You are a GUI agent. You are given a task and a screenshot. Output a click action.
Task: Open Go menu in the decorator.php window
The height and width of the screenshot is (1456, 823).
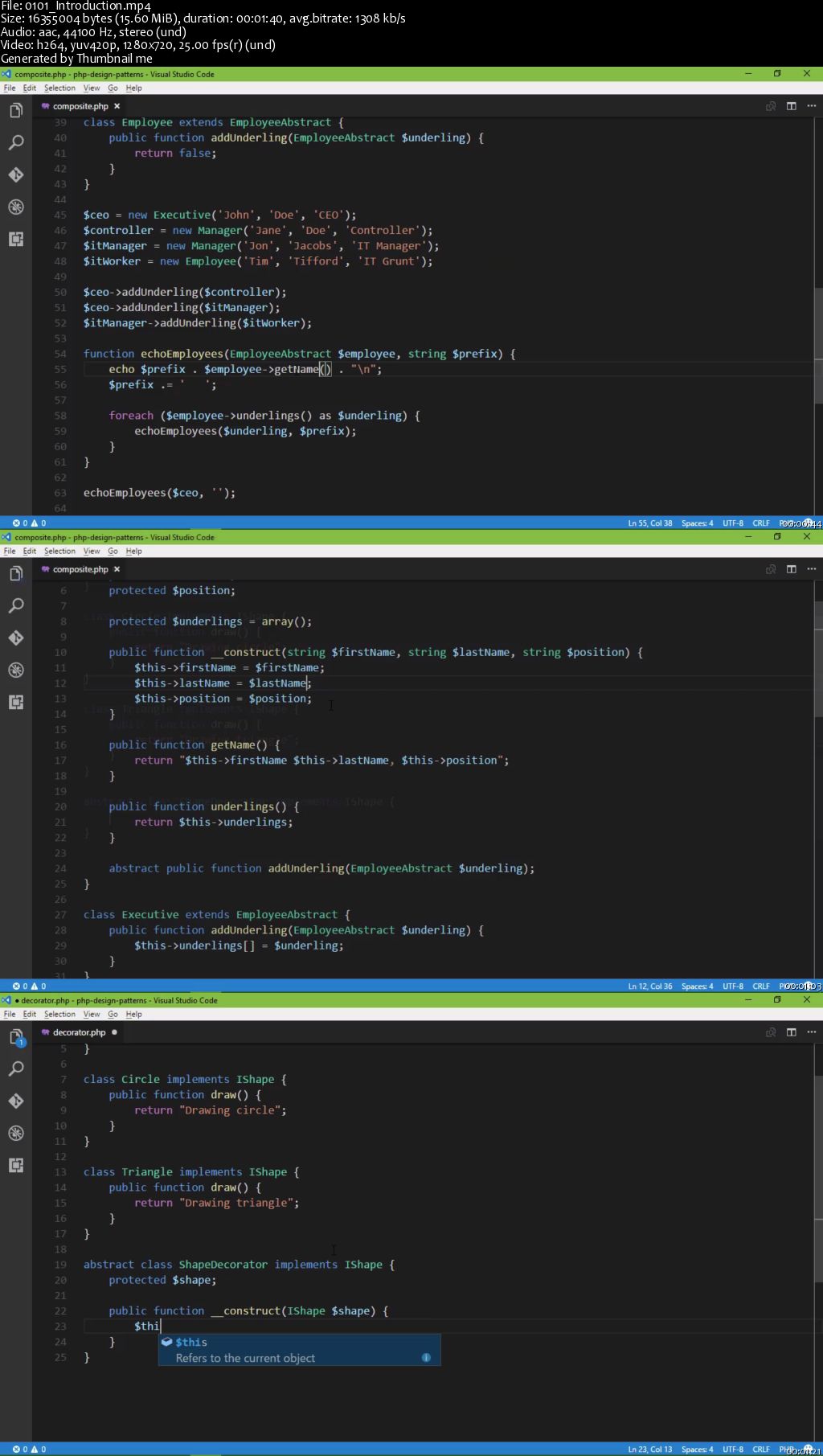[x=113, y=1015]
